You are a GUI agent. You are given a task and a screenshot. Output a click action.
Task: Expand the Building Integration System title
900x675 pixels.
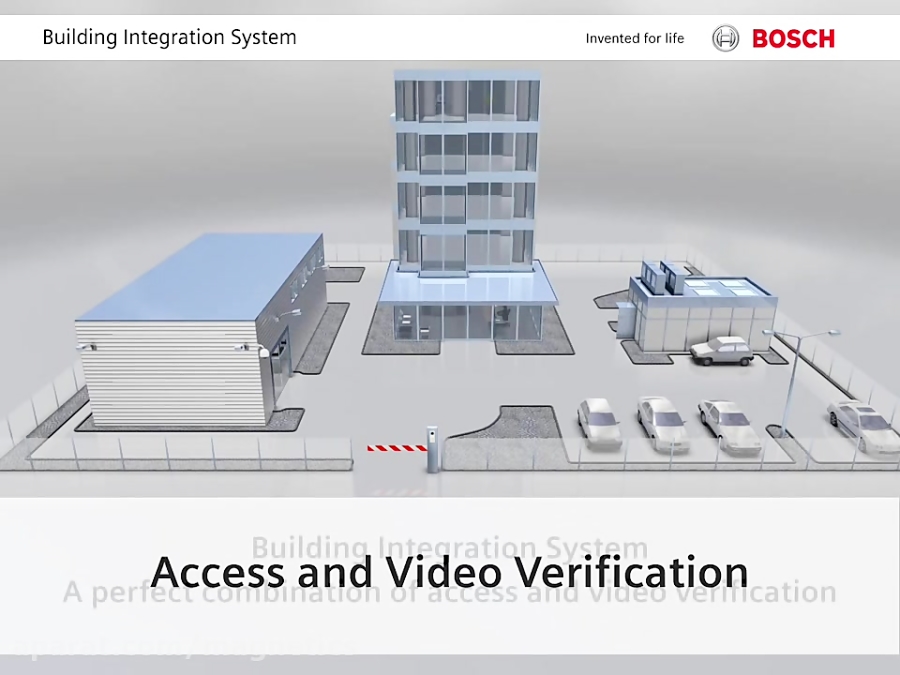(x=451, y=546)
